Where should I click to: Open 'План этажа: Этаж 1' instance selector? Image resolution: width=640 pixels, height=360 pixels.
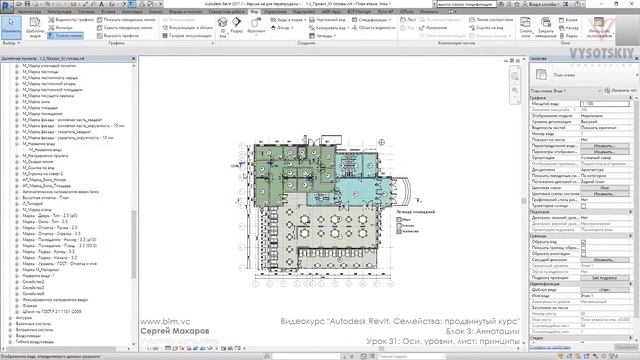point(566,91)
